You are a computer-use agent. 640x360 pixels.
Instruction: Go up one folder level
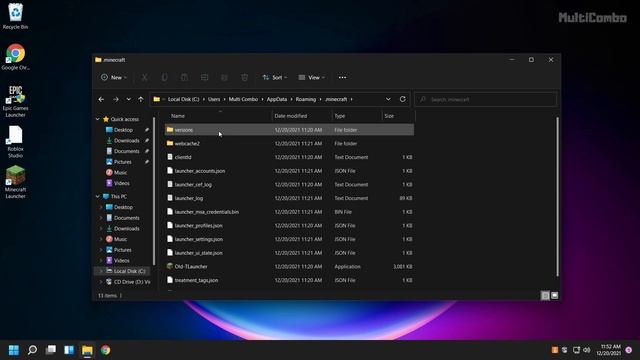pyautogui.click(x=140, y=99)
